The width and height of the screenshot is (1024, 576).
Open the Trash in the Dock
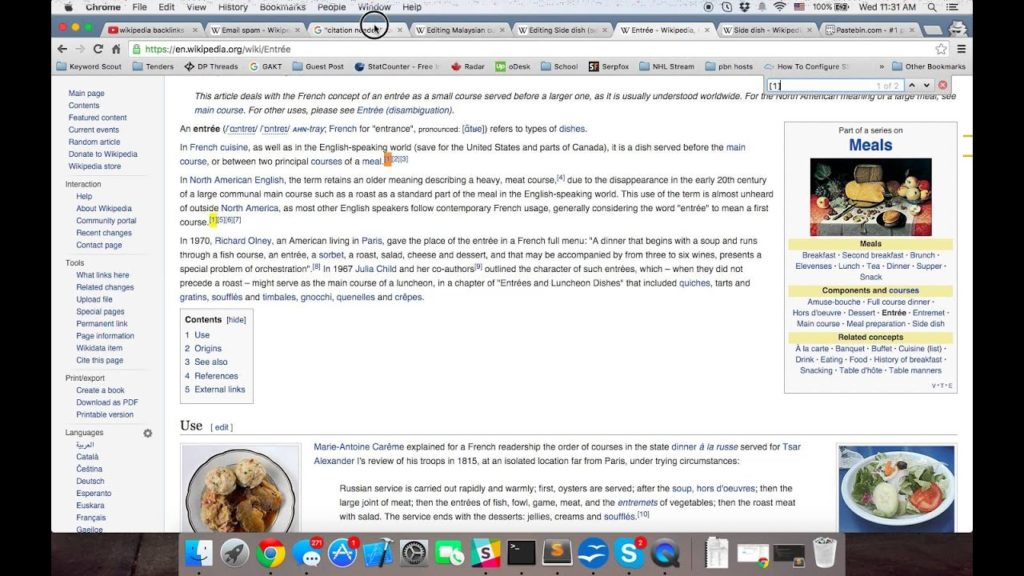[824, 552]
